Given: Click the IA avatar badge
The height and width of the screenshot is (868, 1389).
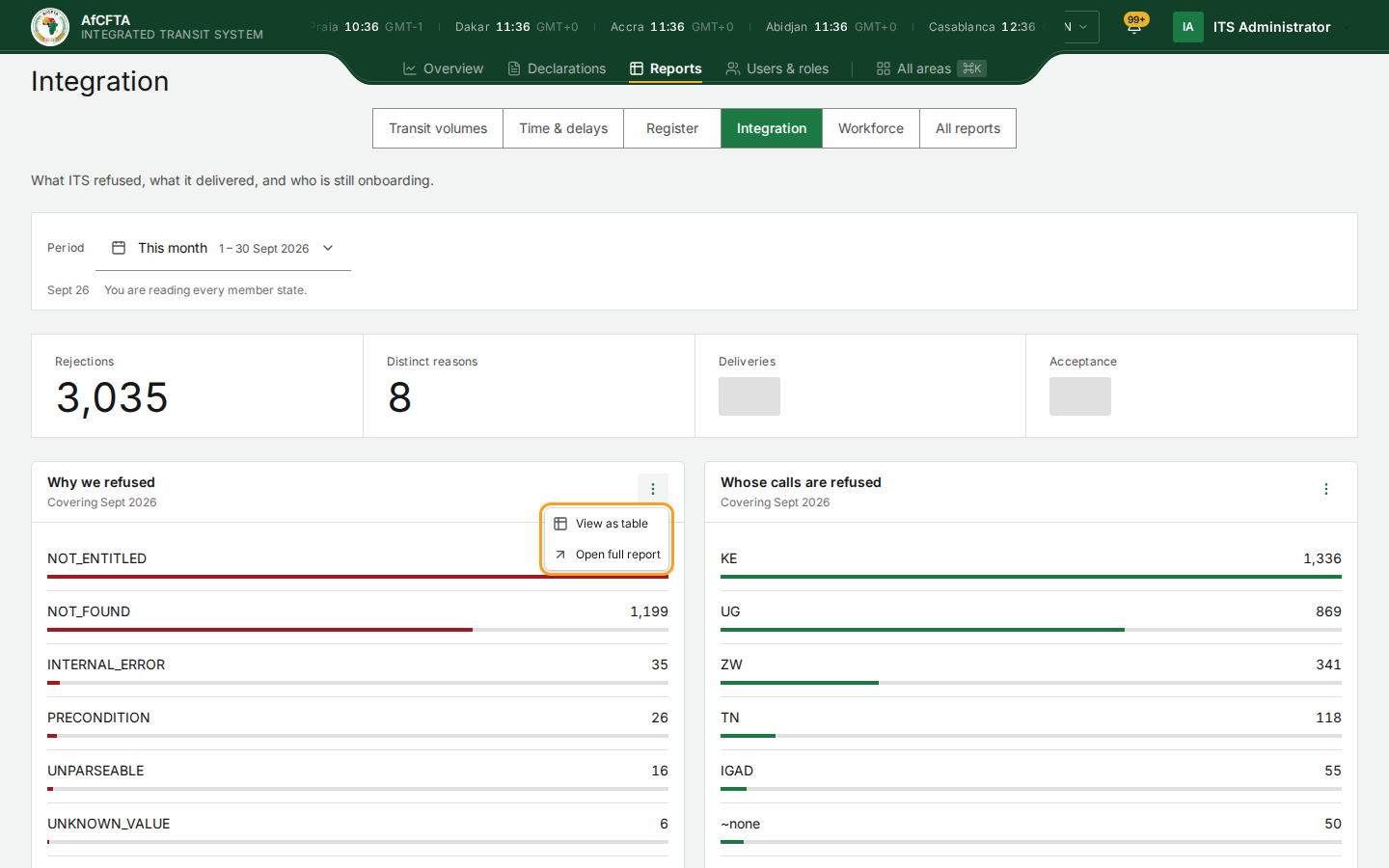Looking at the screenshot, I should pyautogui.click(x=1187, y=27).
